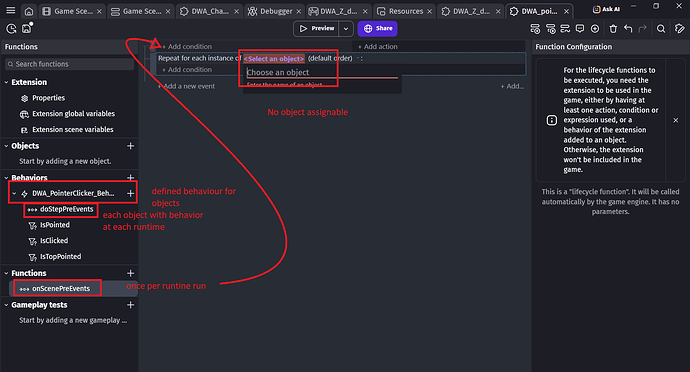This screenshot has height=372, width=690.
Task: Launch the Preview button
Action: 316,29
